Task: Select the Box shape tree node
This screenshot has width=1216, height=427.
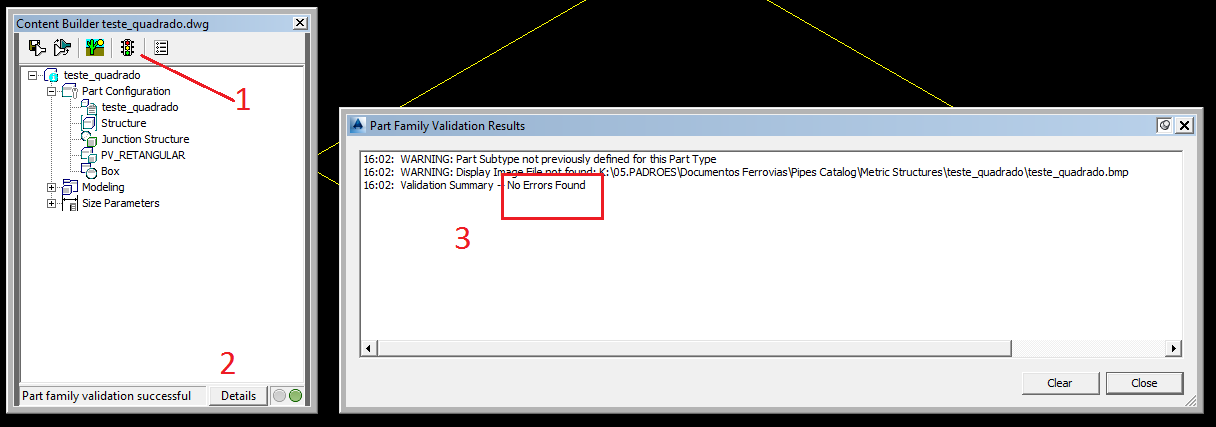Action: coord(110,171)
